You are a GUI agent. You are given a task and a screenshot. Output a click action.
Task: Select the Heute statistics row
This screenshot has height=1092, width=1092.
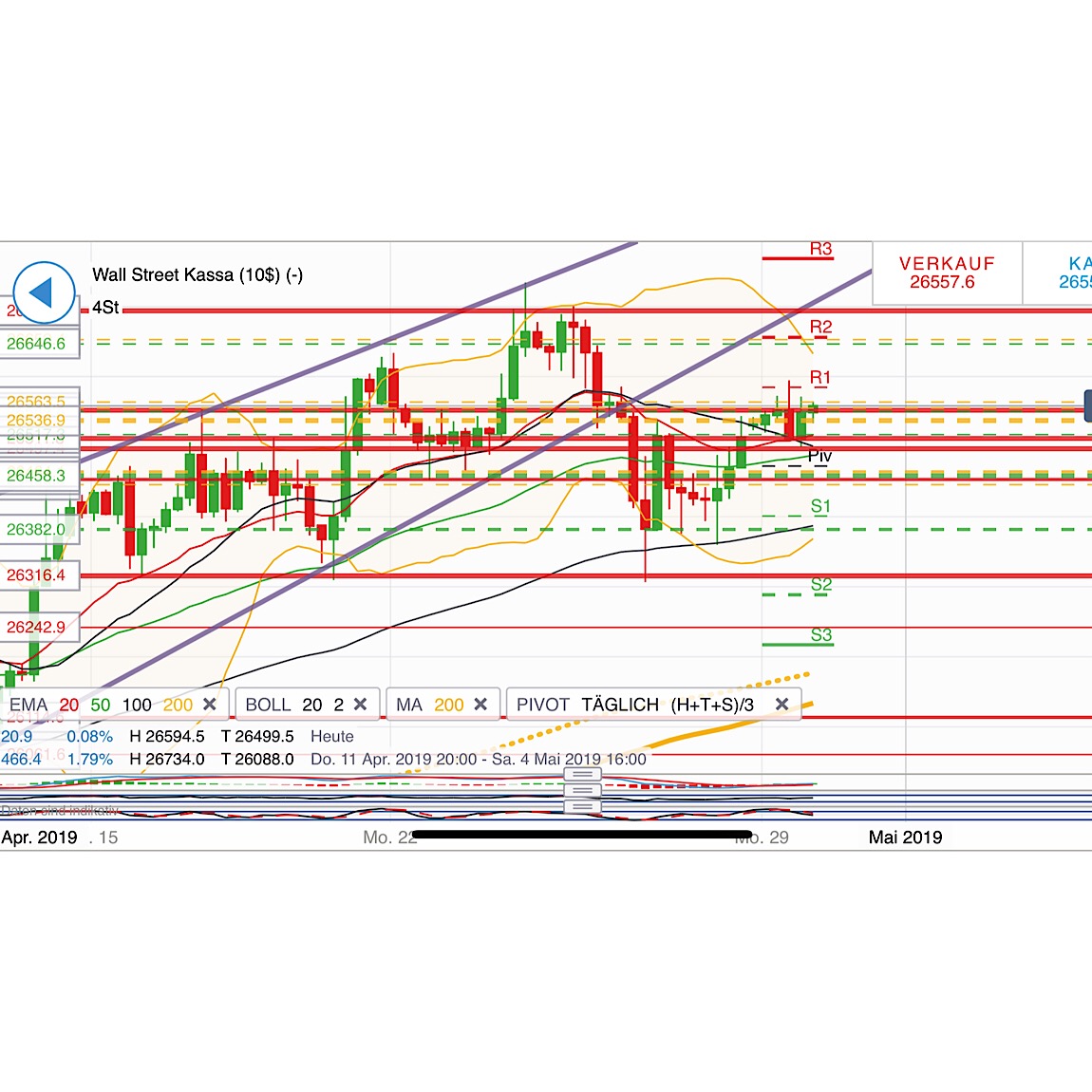(331, 736)
